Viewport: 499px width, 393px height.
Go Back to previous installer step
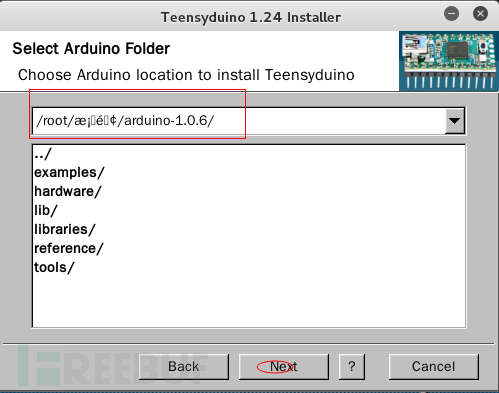click(x=184, y=367)
